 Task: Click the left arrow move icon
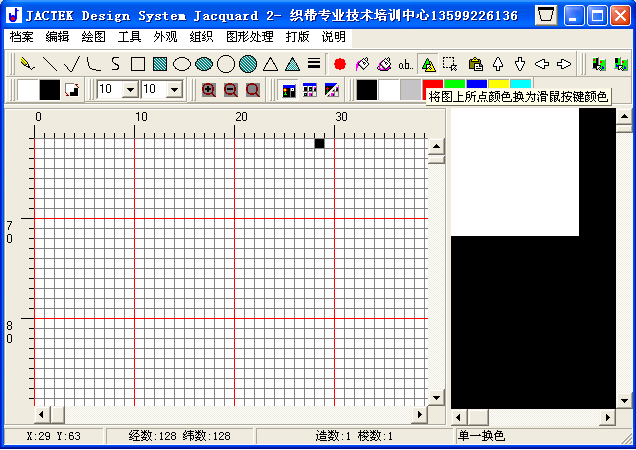point(541,64)
